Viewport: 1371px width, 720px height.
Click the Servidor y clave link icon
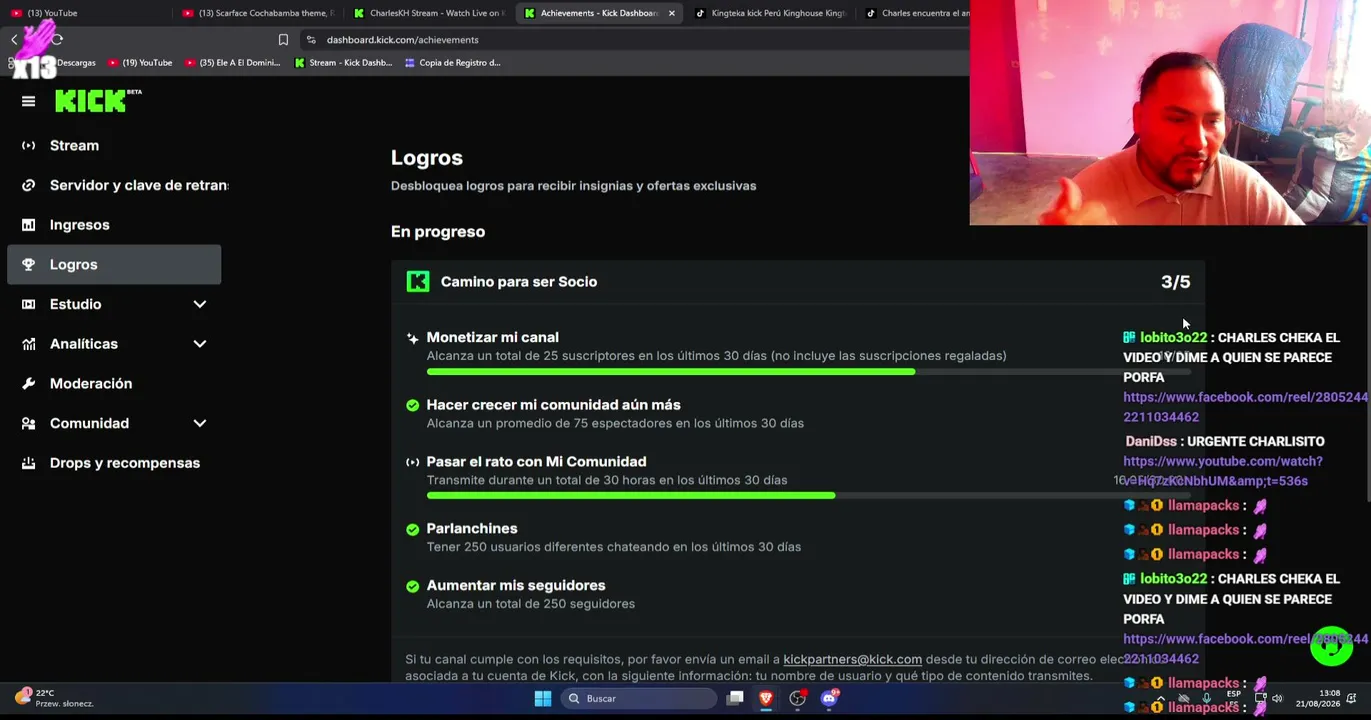point(28,185)
